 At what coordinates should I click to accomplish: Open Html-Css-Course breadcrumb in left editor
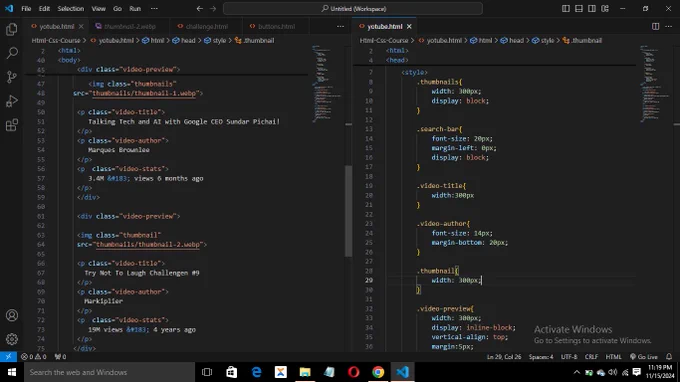[x=56, y=40]
